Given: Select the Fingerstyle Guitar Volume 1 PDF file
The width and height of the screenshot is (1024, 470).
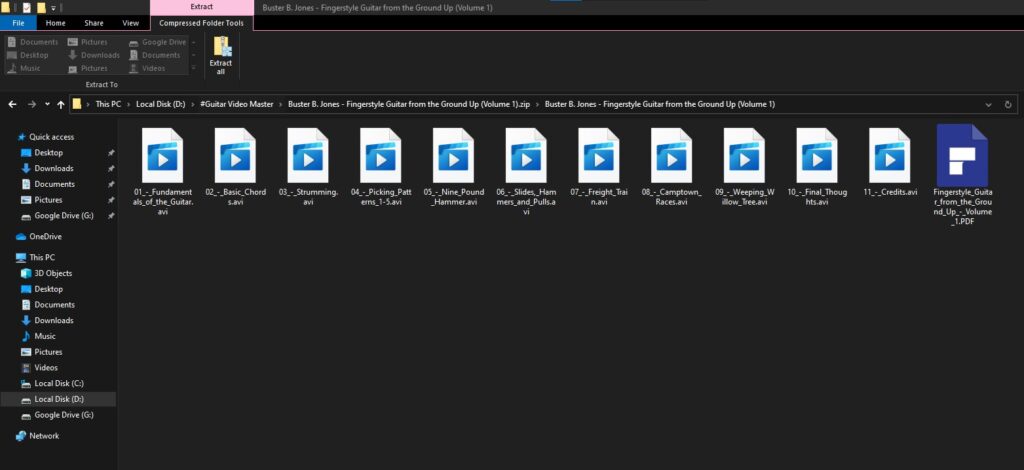Looking at the screenshot, I should pos(960,160).
